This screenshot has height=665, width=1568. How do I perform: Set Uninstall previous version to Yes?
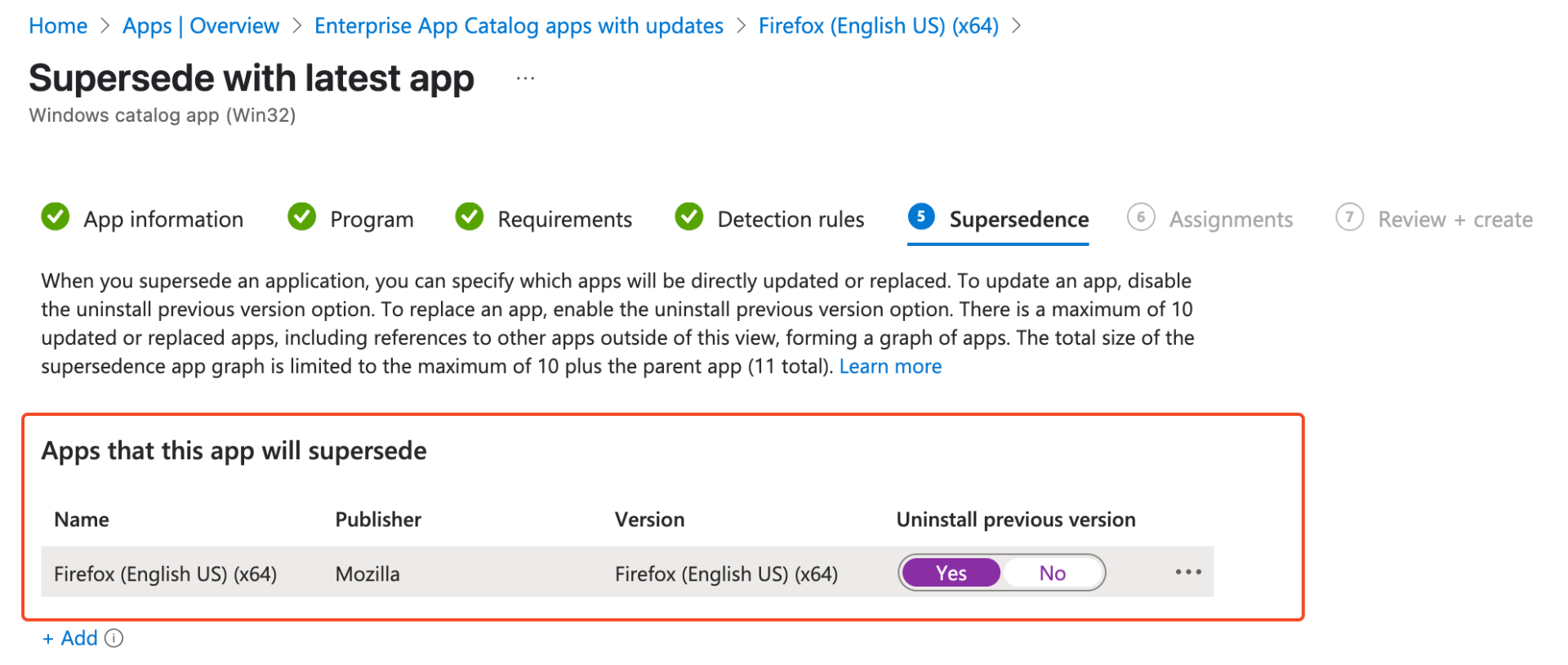coord(951,574)
